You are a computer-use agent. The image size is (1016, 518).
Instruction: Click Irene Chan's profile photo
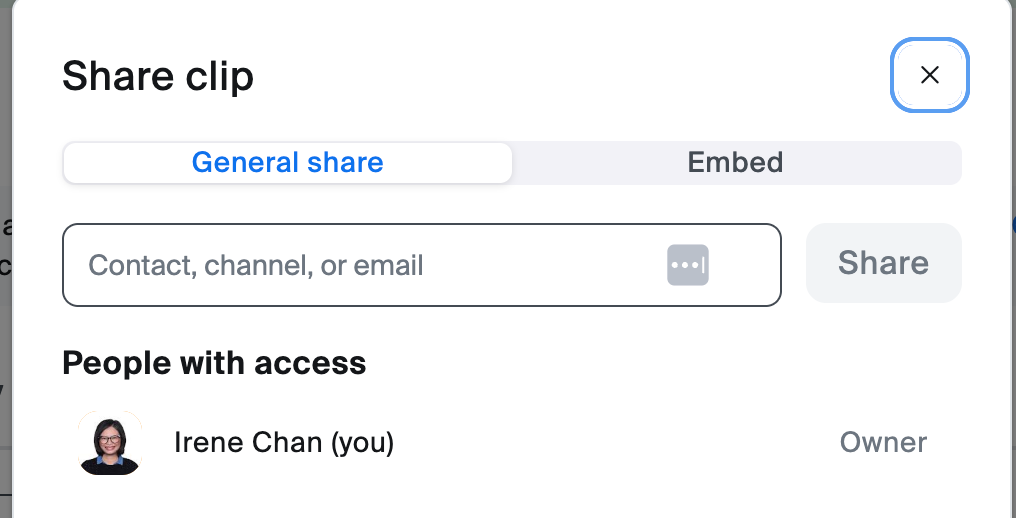pyautogui.click(x=110, y=443)
